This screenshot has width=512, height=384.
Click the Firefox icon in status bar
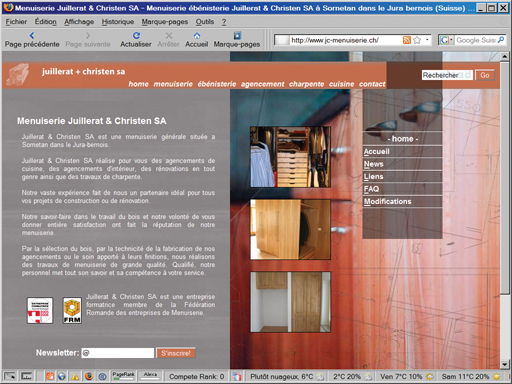coord(89,377)
